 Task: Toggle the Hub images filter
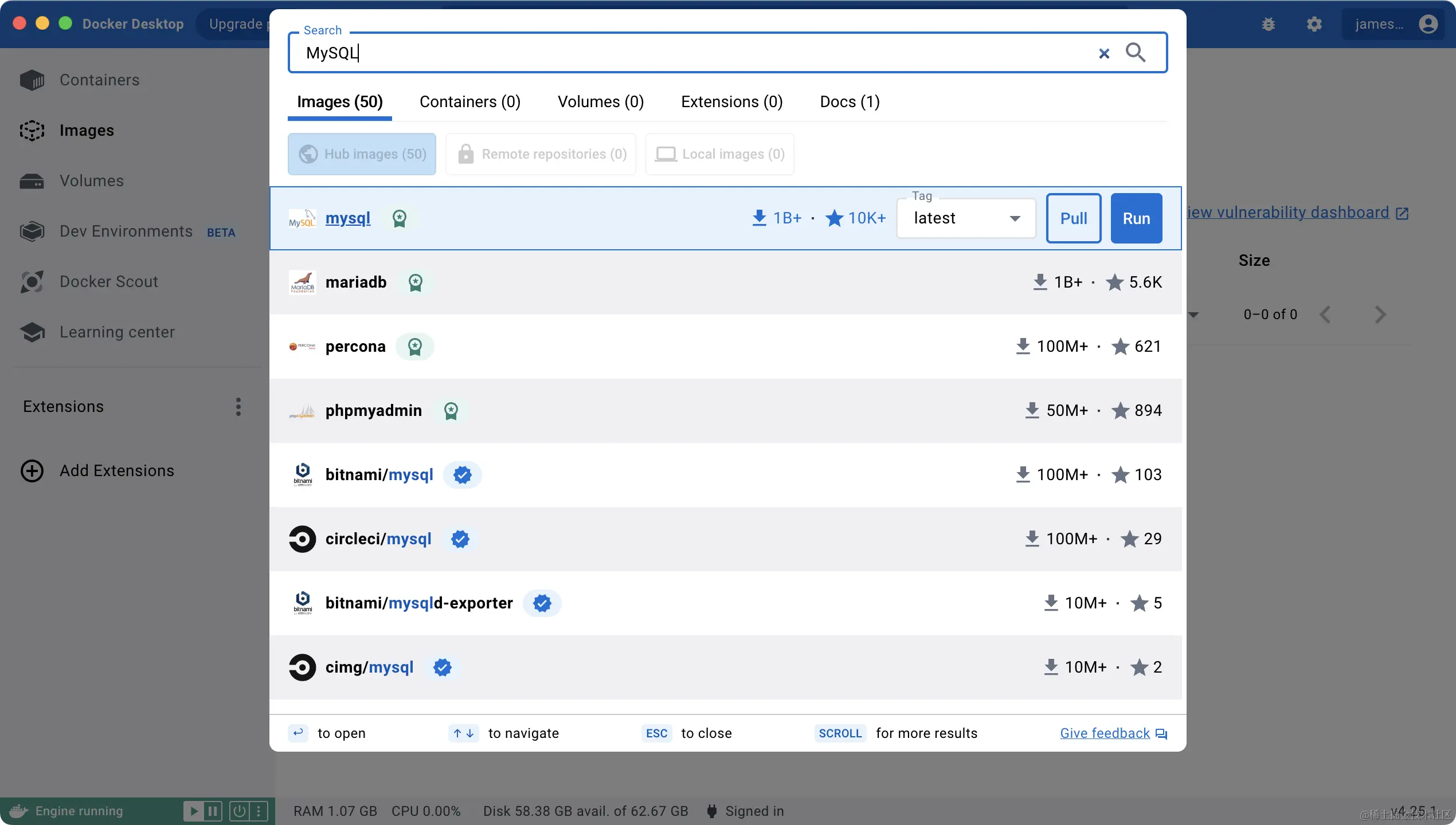pyautogui.click(x=361, y=154)
